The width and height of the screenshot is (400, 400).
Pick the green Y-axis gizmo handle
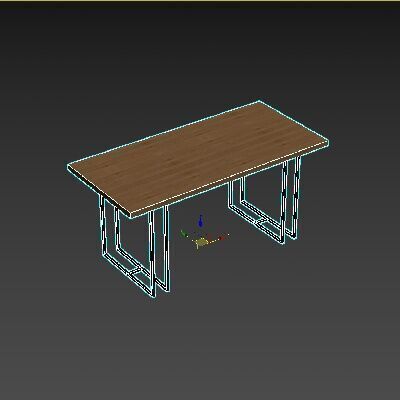pos(183,233)
